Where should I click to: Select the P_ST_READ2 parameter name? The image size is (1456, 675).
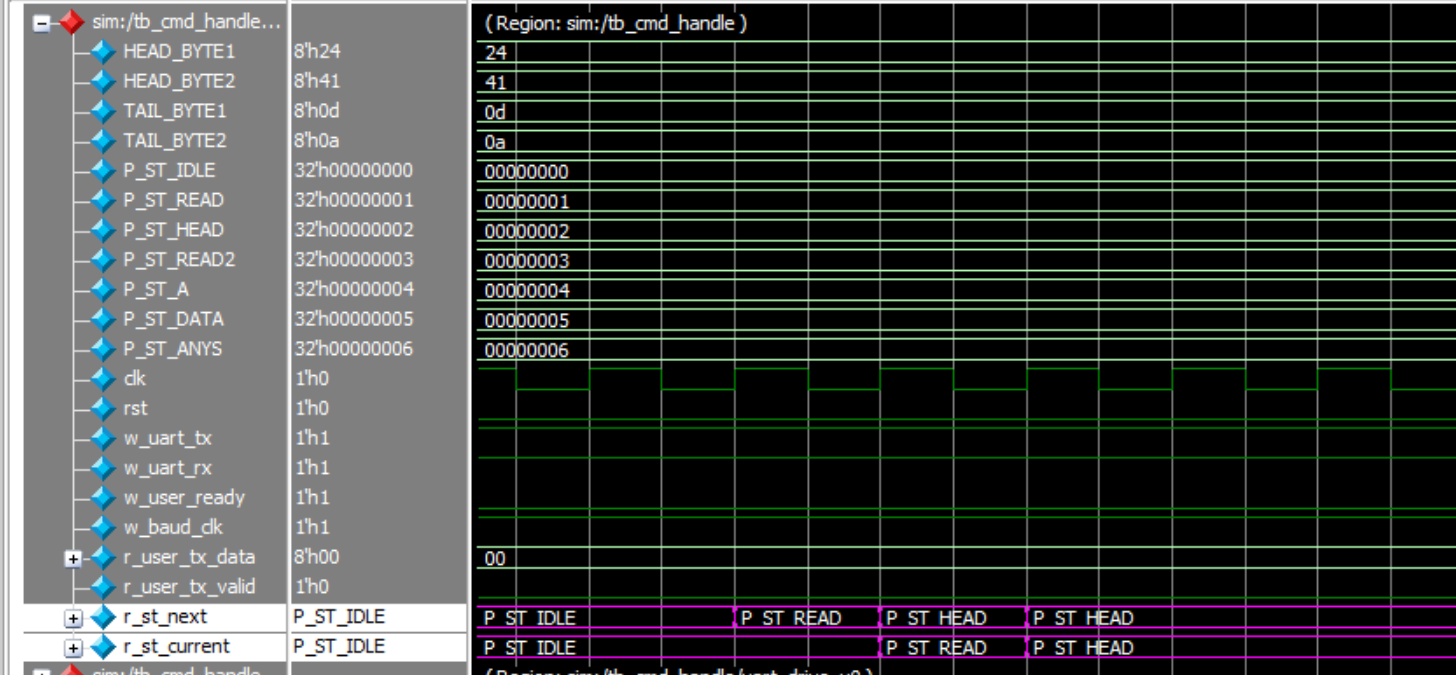[x=179, y=259]
